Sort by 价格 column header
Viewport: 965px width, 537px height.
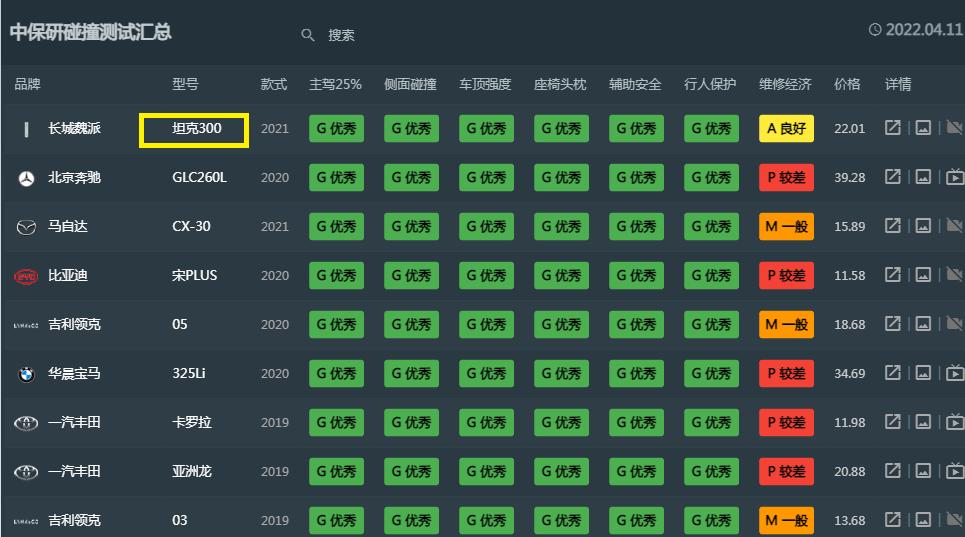tap(847, 84)
